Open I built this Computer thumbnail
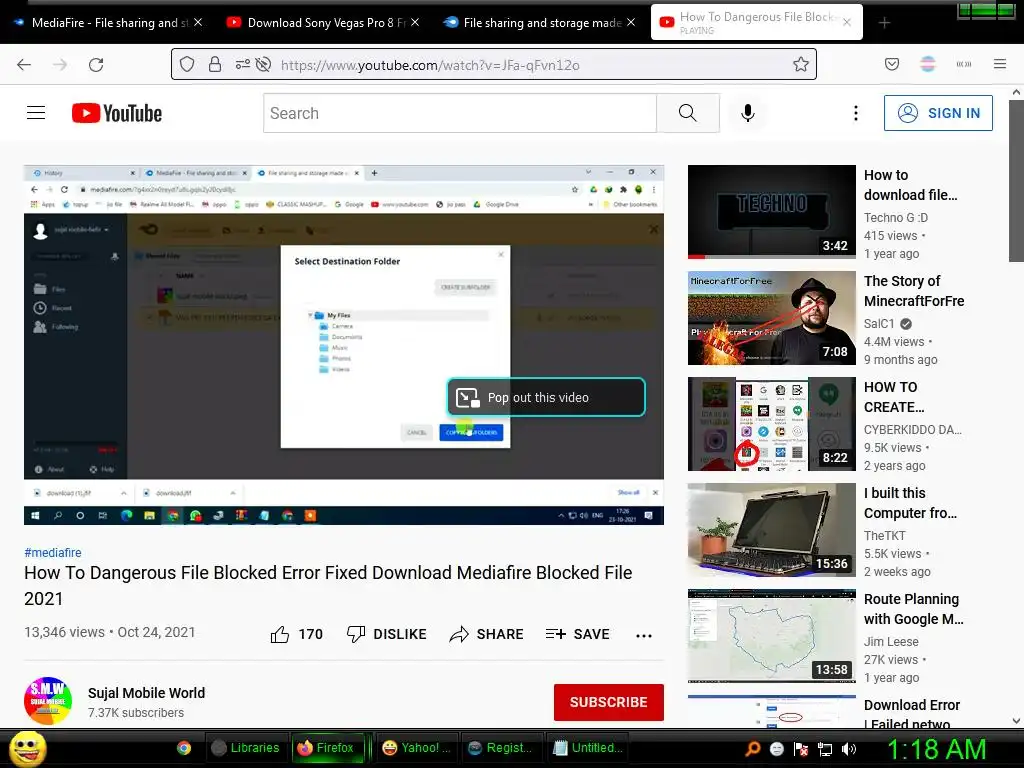1024x768 pixels. tap(771, 530)
